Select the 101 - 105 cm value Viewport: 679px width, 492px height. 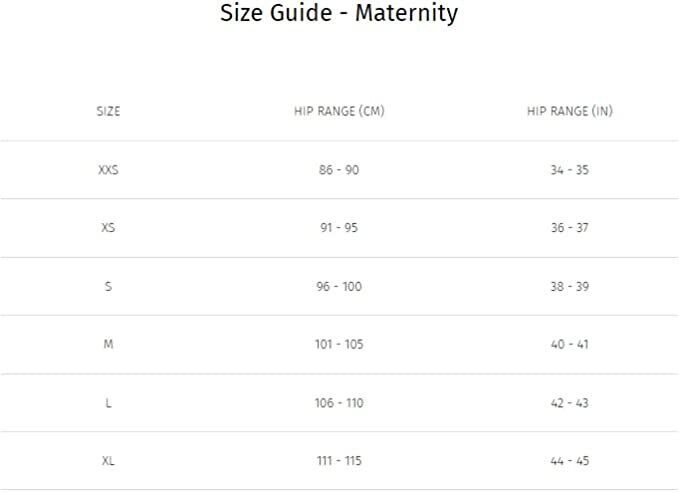pos(339,344)
